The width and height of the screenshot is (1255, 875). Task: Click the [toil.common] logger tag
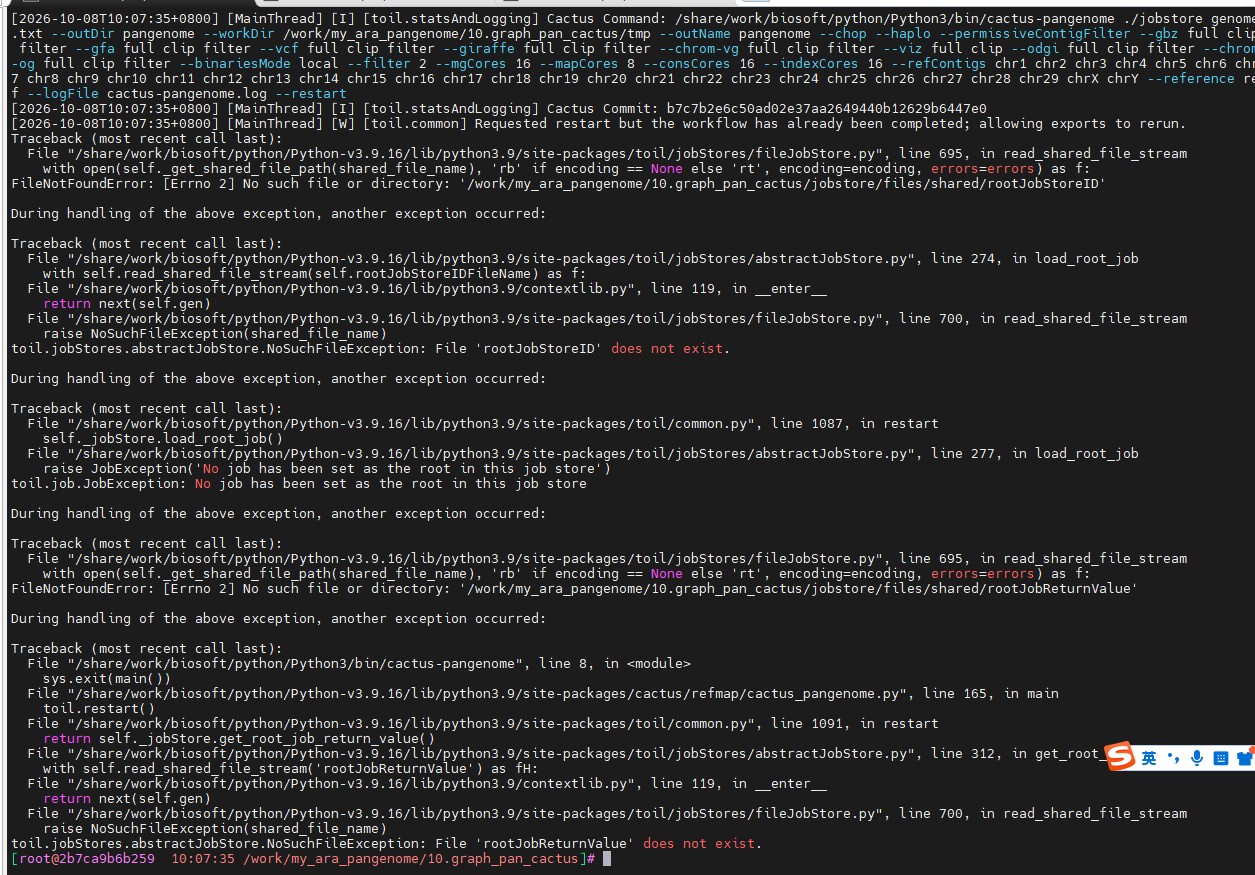coord(415,124)
